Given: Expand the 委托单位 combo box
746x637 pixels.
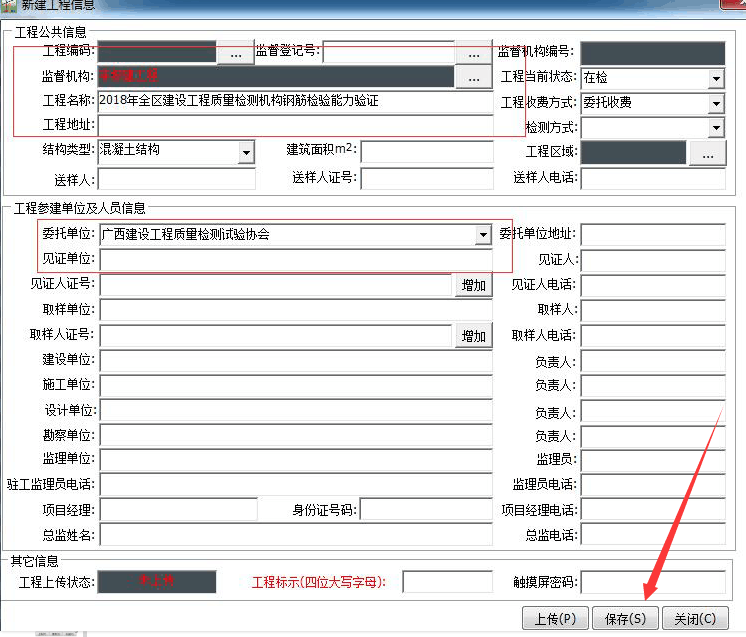Looking at the screenshot, I should [483, 235].
